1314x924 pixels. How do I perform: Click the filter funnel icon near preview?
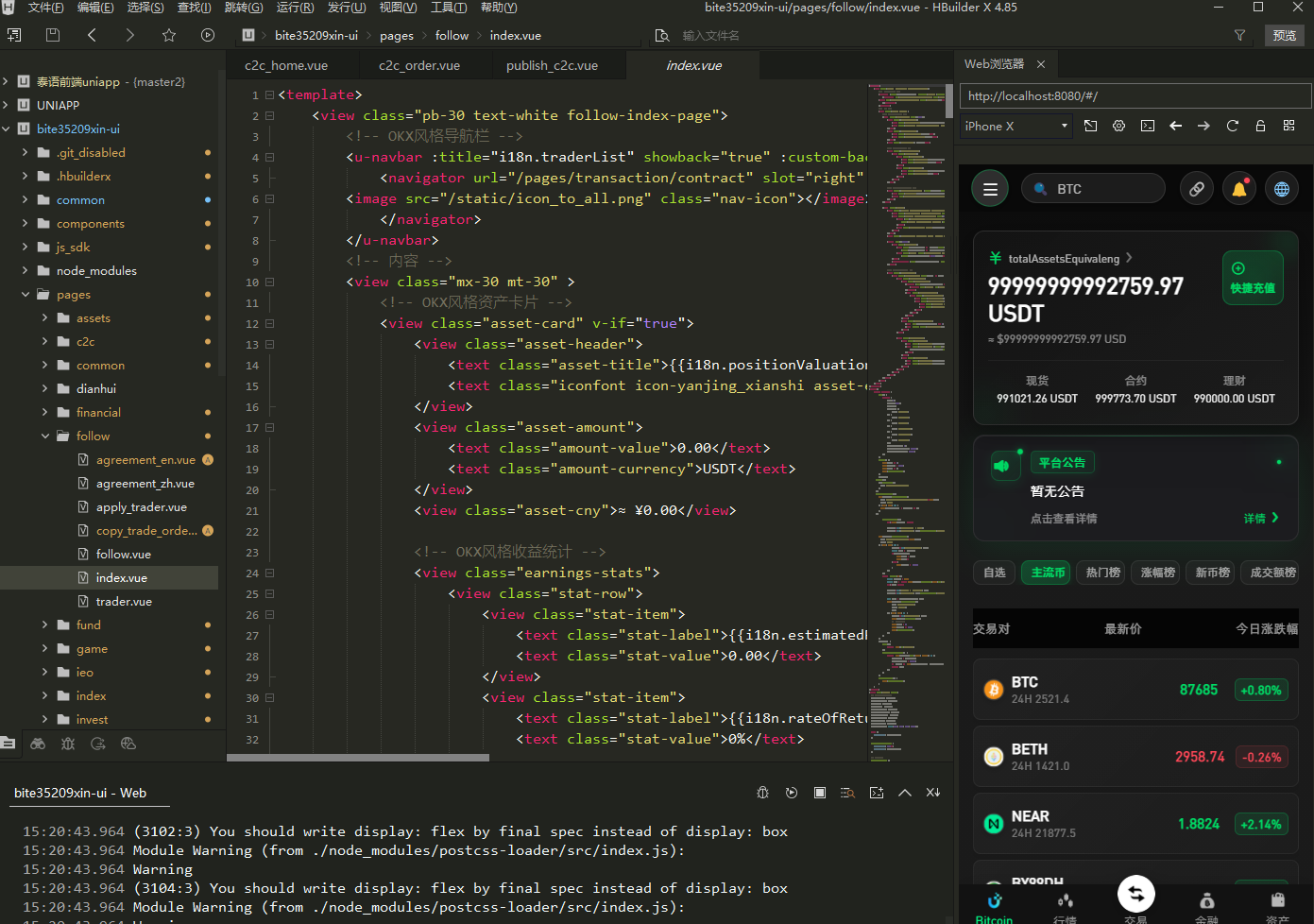pos(1239,35)
